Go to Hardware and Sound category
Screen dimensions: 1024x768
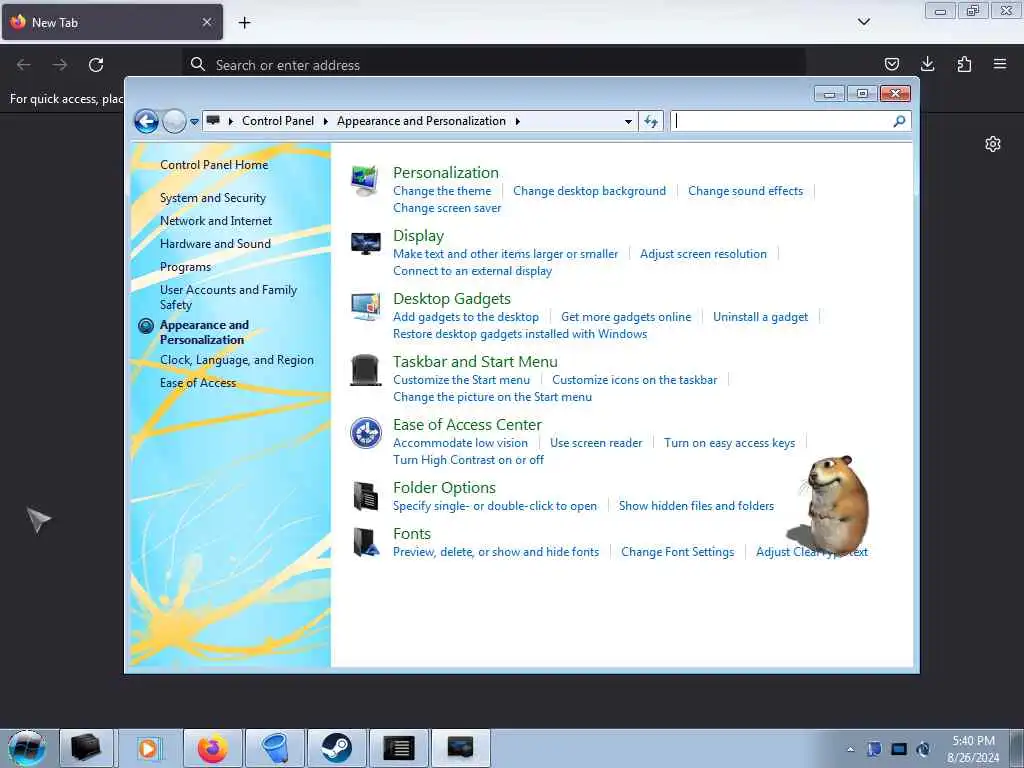(x=216, y=244)
